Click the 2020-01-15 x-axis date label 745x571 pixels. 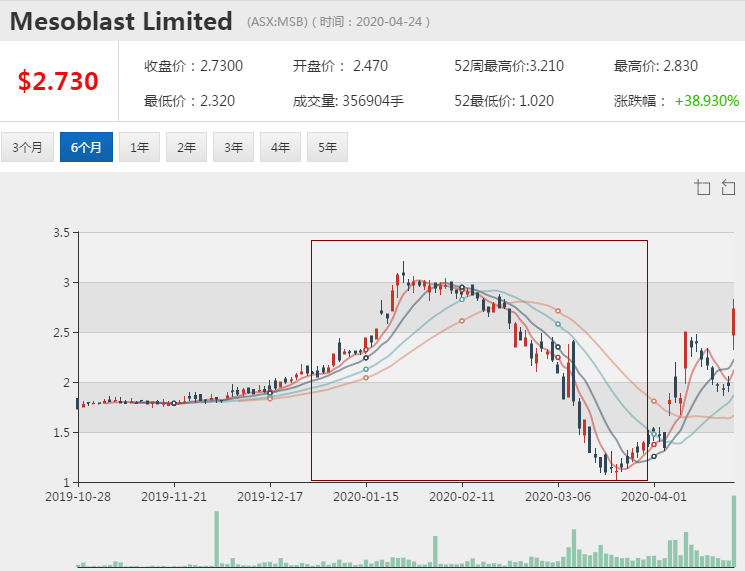tap(366, 497)
